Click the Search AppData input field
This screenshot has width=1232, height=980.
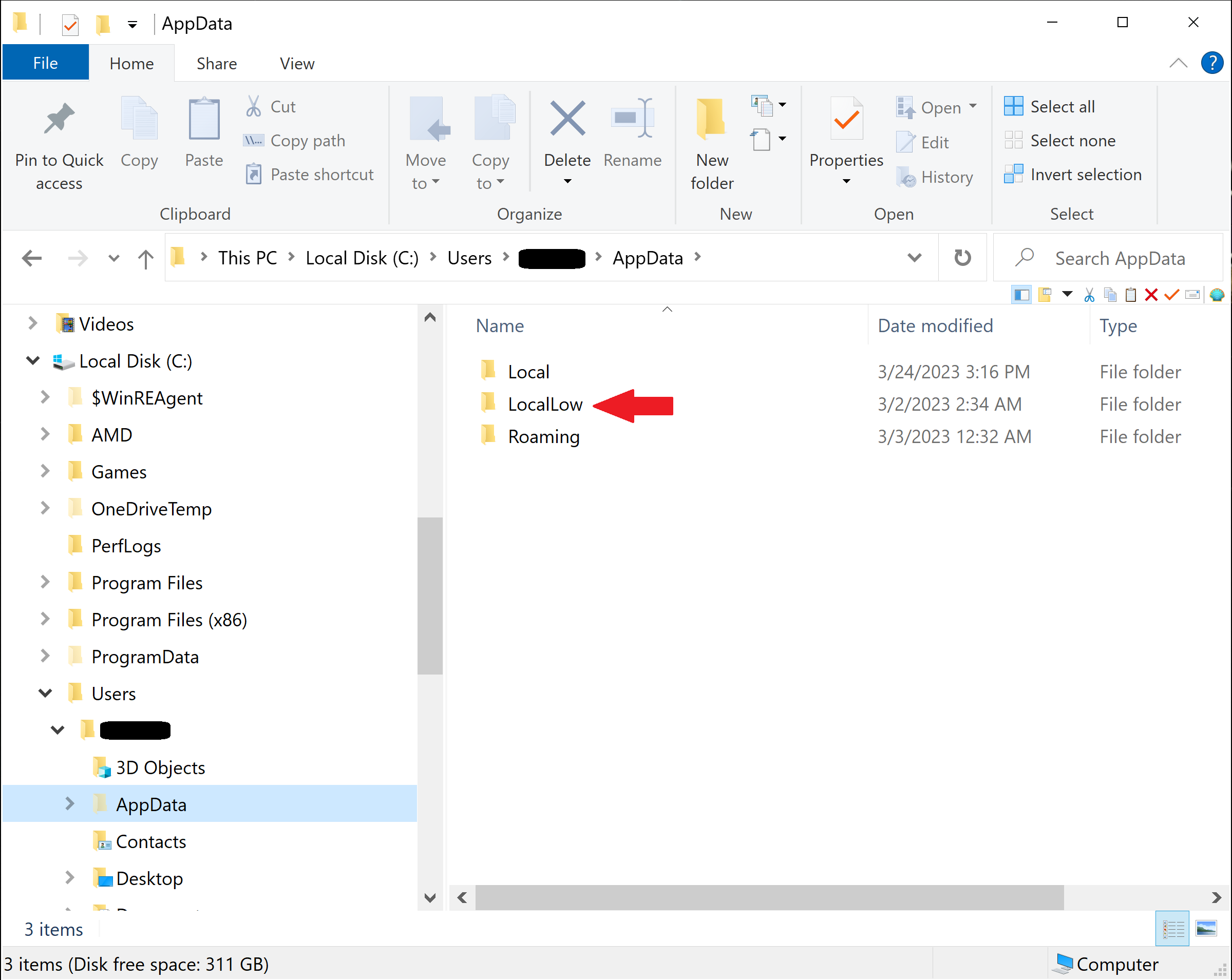pyautogui.click(x=1119, y=258)
